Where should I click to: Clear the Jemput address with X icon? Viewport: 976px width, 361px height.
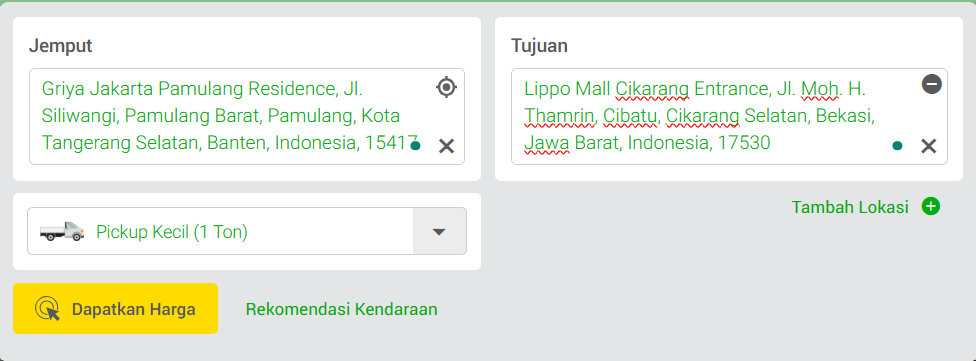(446, 146)
